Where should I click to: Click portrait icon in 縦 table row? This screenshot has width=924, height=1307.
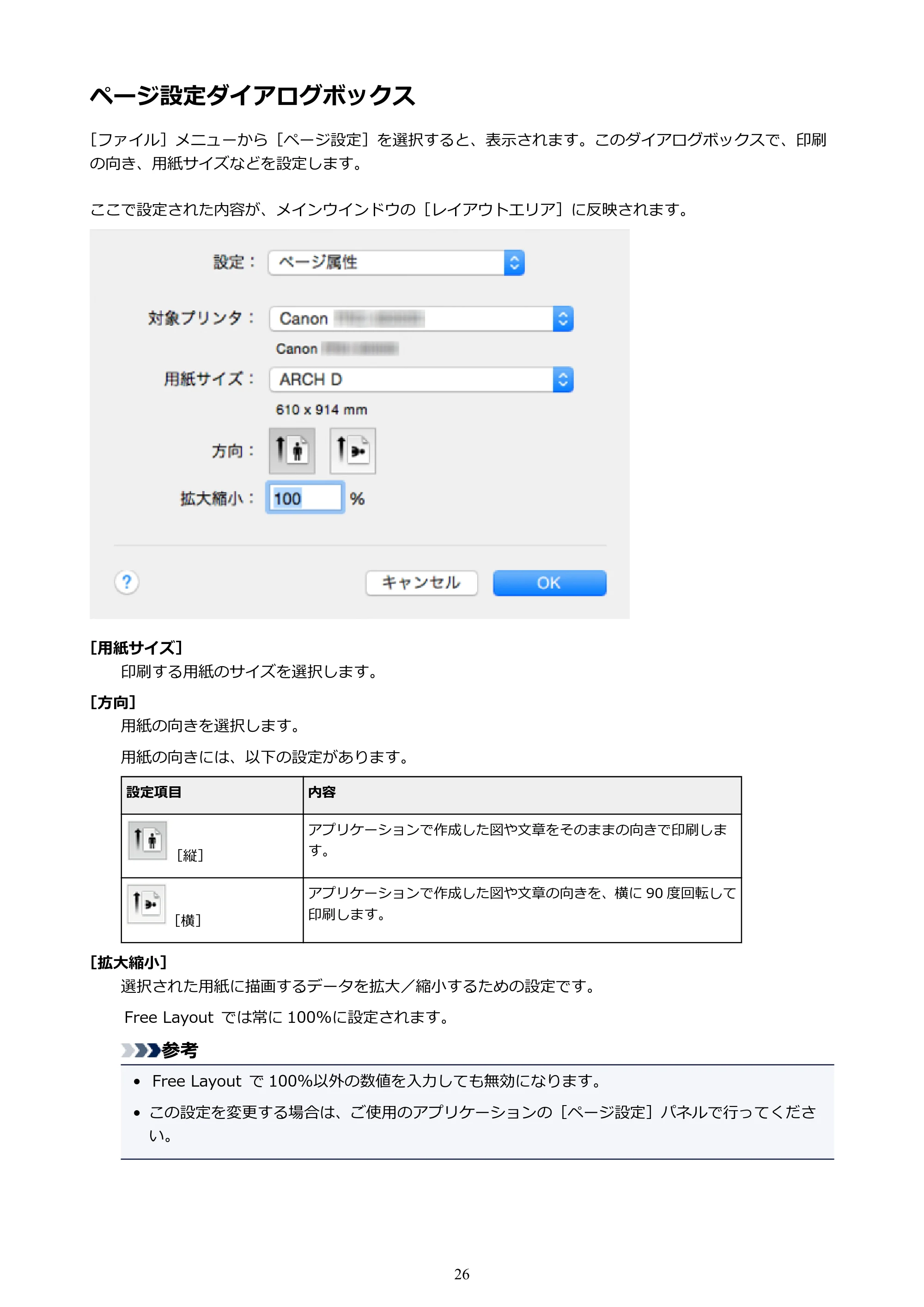click(x=147, y=840)
